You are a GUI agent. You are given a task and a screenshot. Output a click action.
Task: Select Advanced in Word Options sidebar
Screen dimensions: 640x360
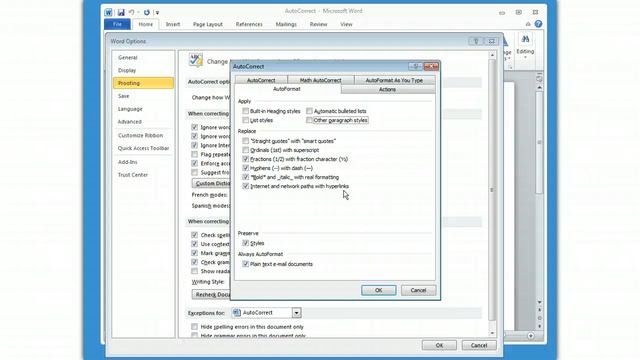click(x=143, y=122)
